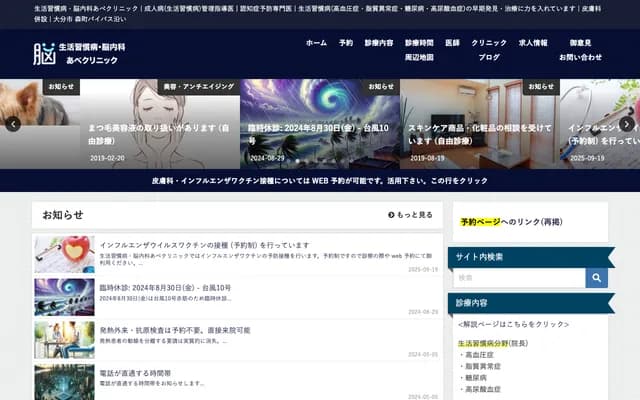
Task: Open 医師 menu item
Action: pos(452,43)
